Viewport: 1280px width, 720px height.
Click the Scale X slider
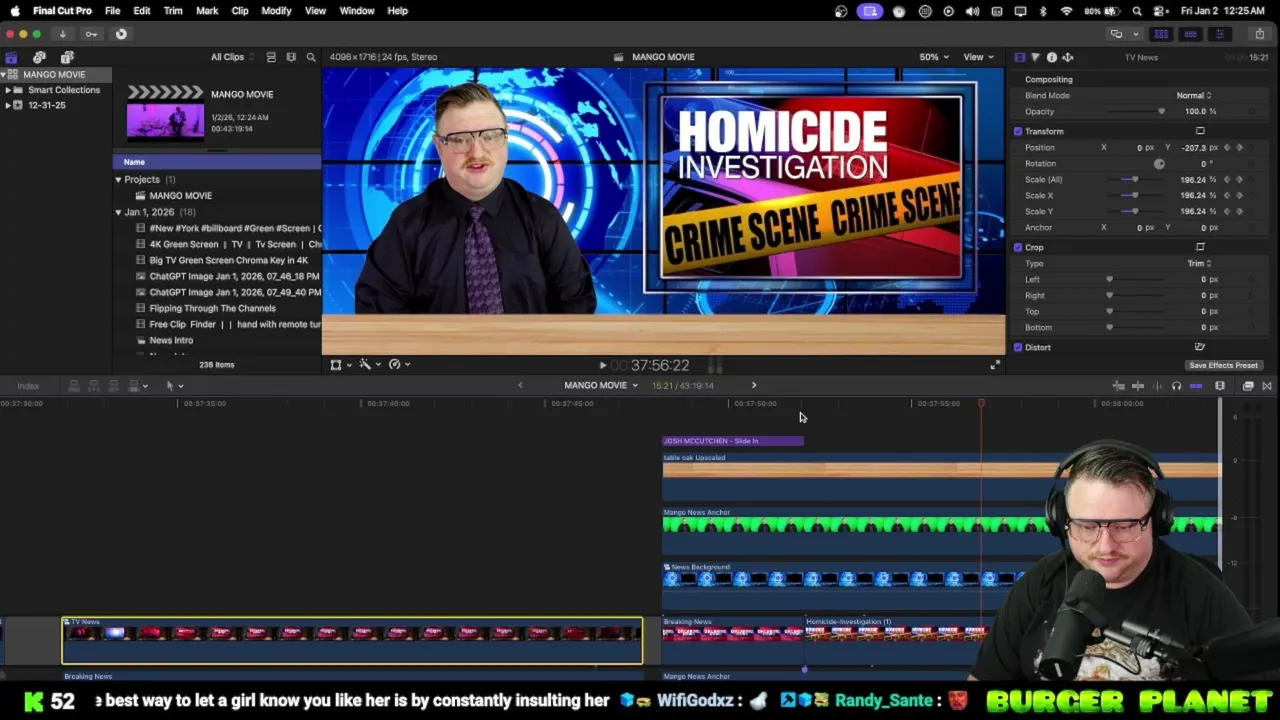1134,195
